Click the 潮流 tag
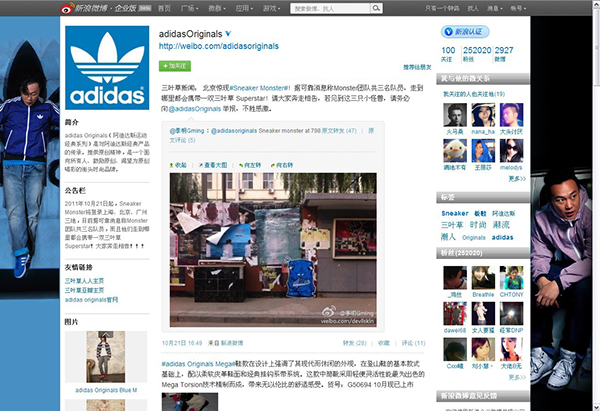 click(501, 225)
